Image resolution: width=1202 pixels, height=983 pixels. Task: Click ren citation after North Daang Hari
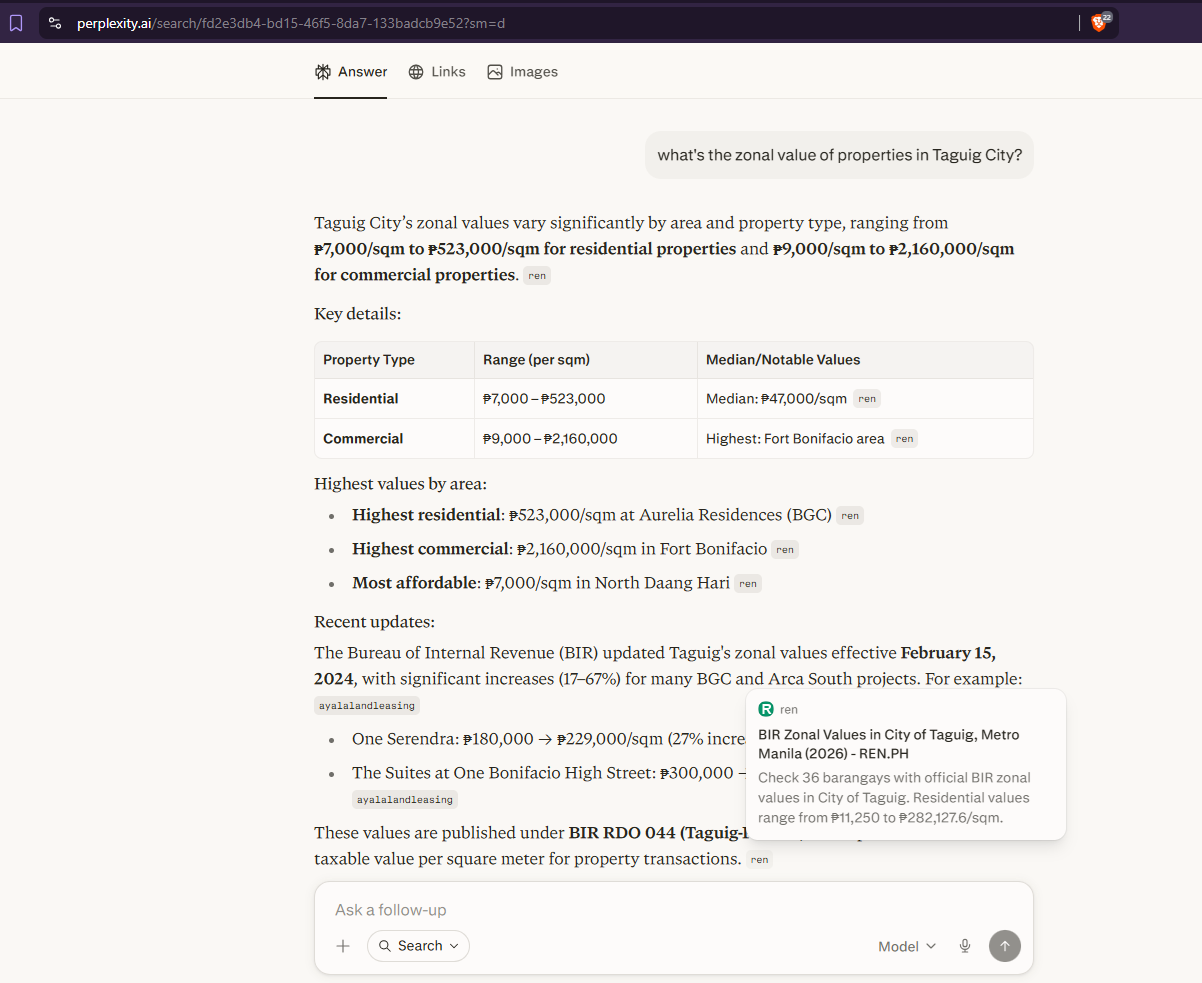[748, 584]
